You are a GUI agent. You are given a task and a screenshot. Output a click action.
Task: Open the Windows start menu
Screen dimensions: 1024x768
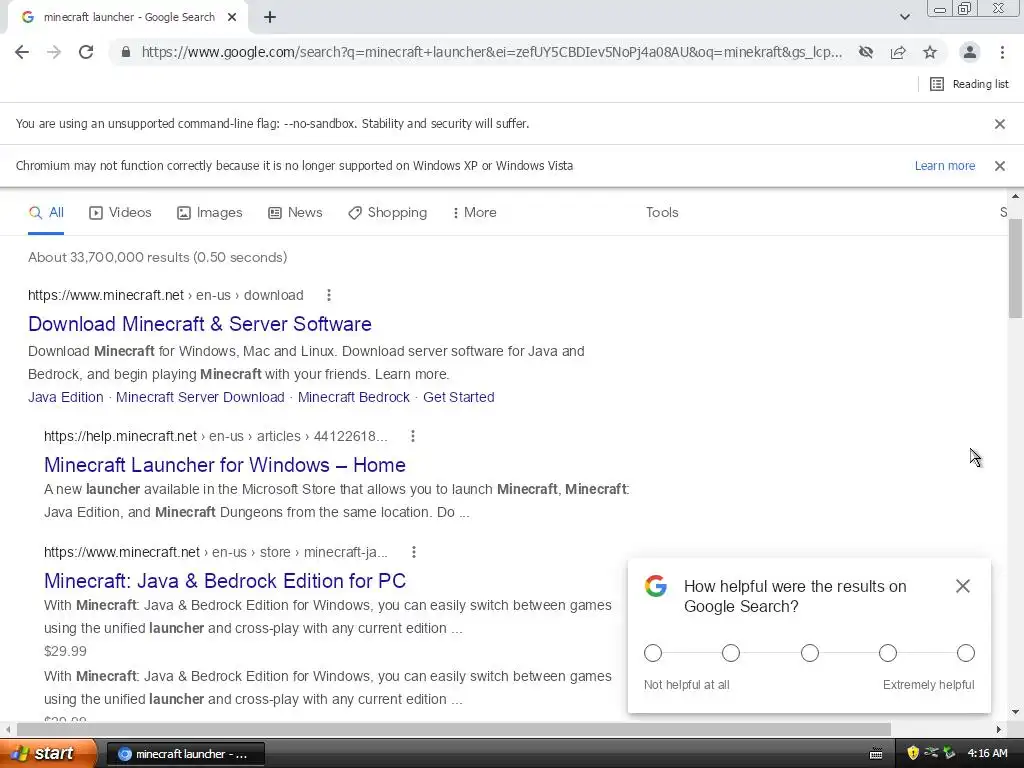pos(47,754)
